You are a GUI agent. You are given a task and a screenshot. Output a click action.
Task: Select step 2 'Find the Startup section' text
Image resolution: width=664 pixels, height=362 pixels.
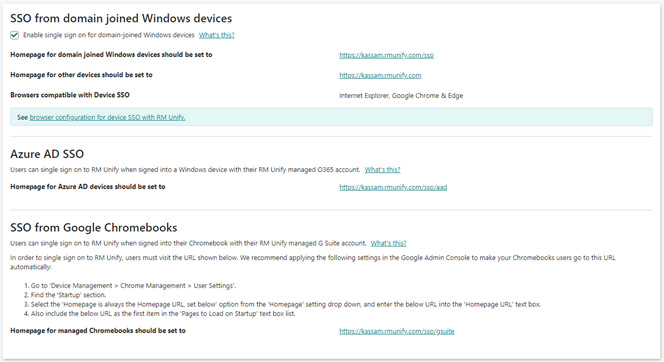point(65,295)
